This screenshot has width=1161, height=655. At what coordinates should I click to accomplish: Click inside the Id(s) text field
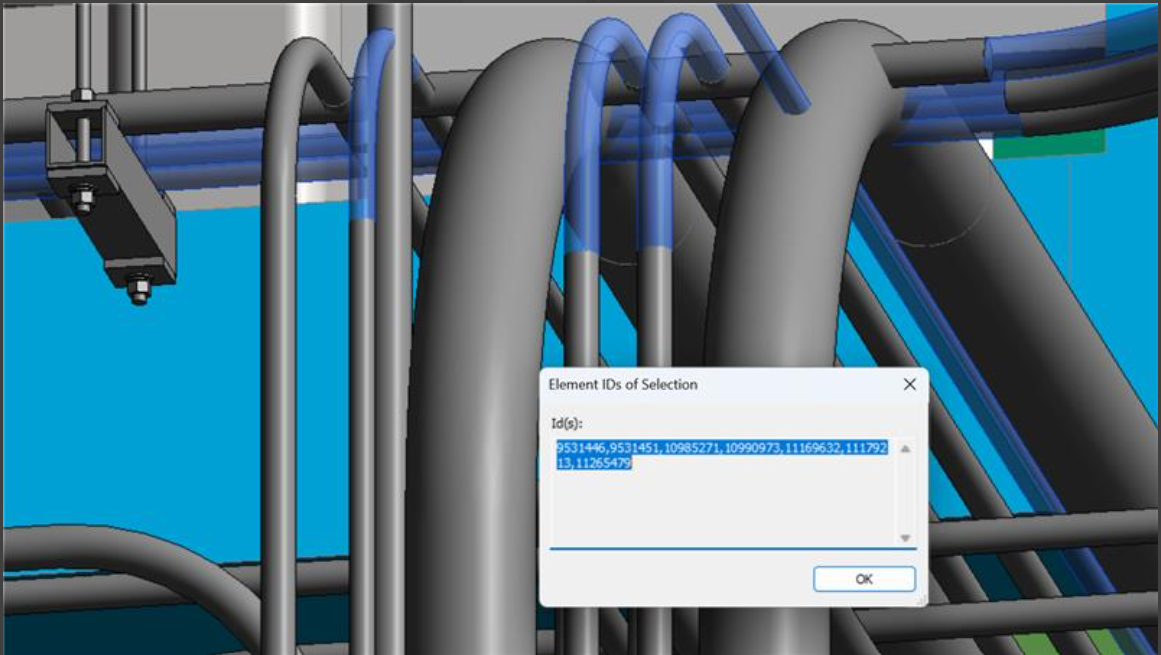coord(732,493)
